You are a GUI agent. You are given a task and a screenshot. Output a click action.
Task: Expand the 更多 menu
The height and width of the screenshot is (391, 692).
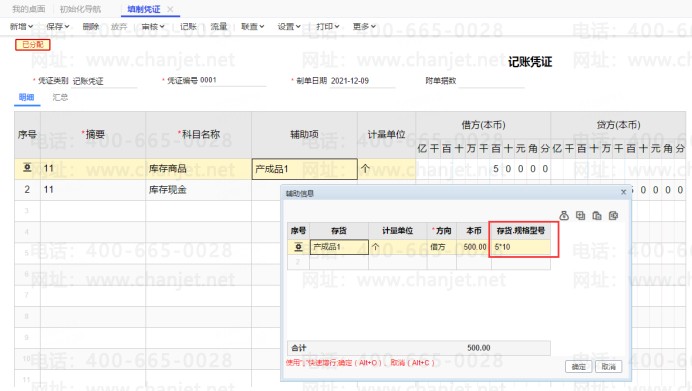364,26
